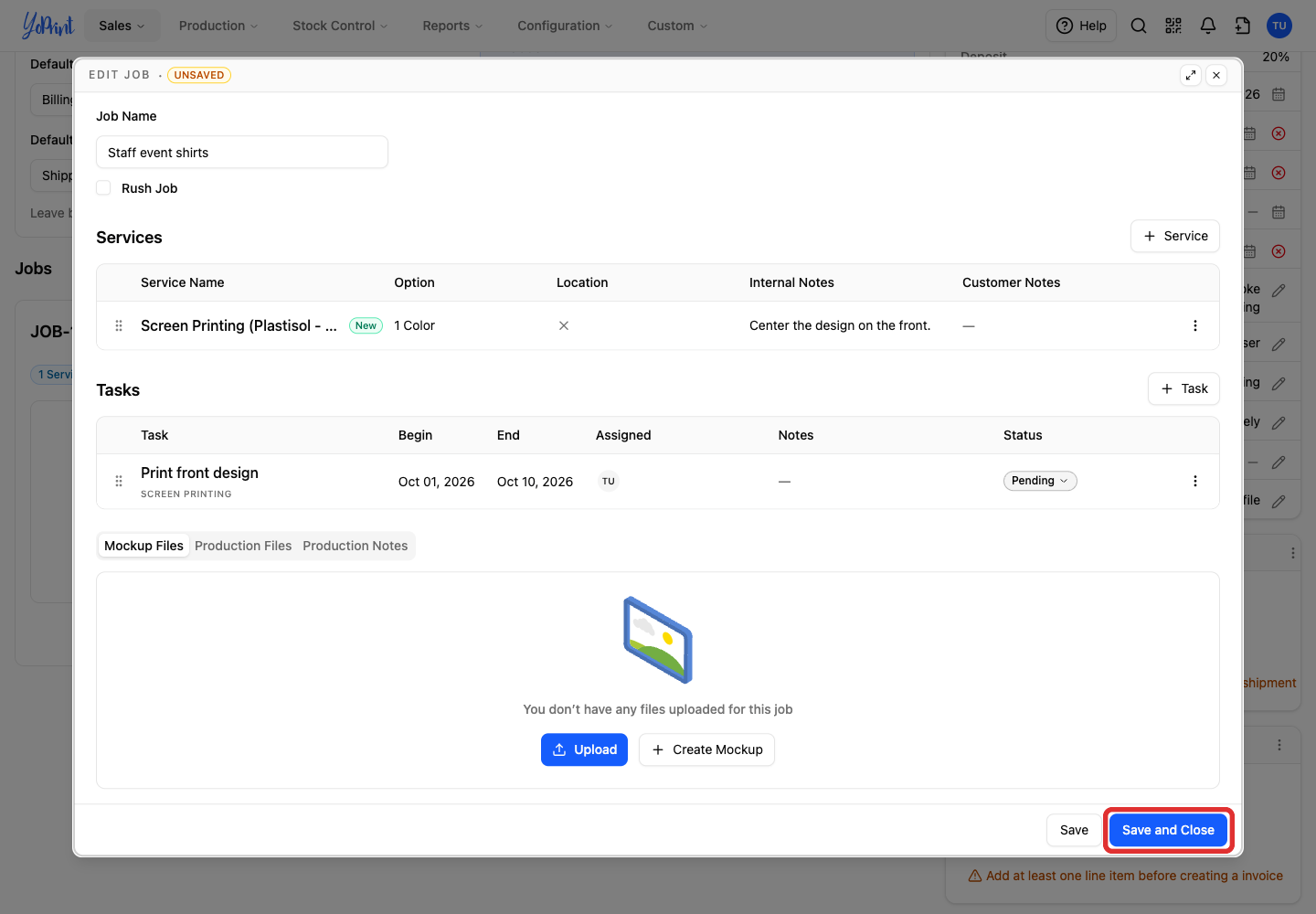1316x914 pixels.
Task: Click the document icon beside the bell
Action: pyautogui.click(x=1243, y=26)
